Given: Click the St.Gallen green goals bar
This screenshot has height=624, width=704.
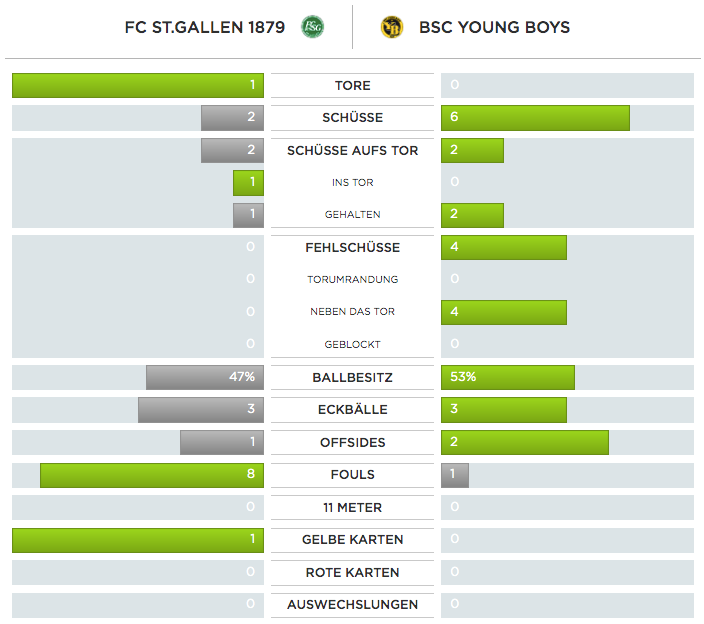Looking at the screenshot, I should tap(138, 86).
